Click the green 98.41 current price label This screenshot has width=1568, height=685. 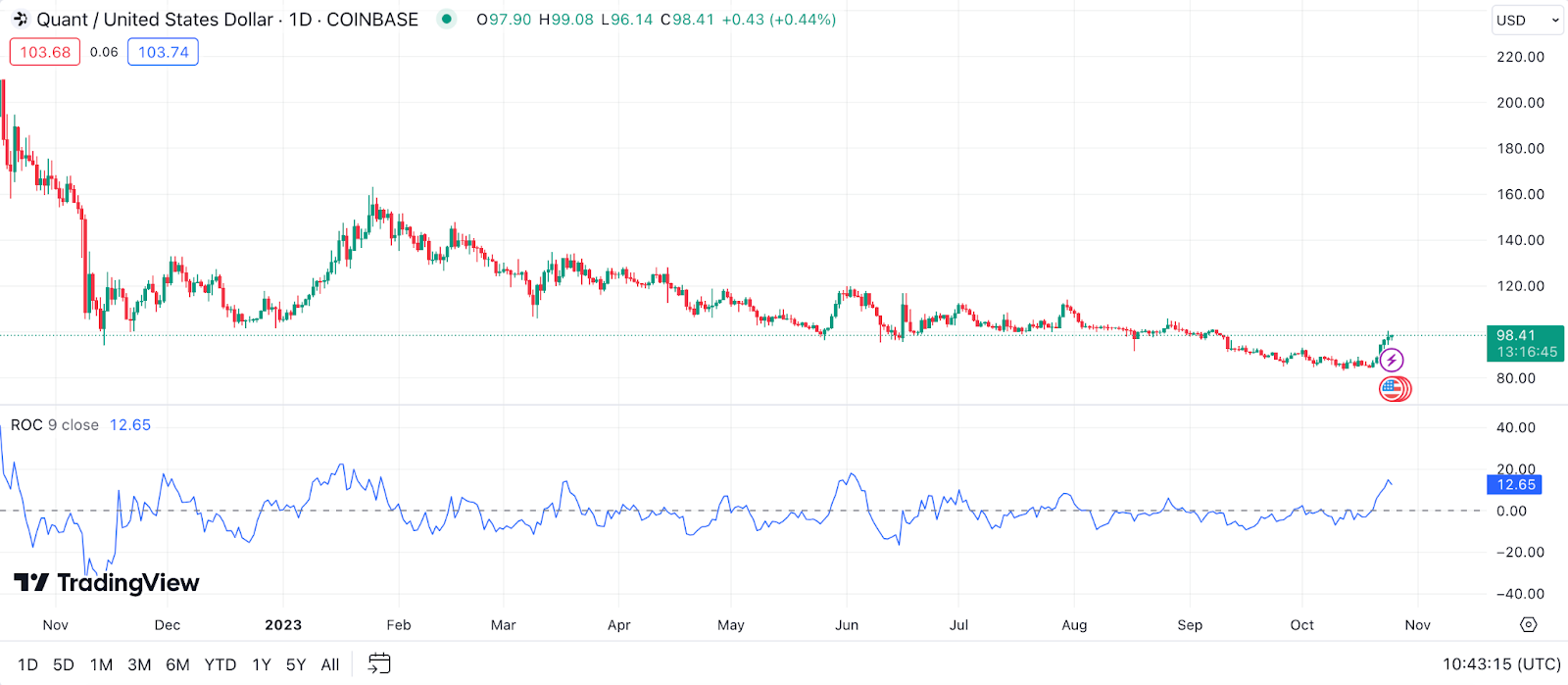coord(1525,343)
